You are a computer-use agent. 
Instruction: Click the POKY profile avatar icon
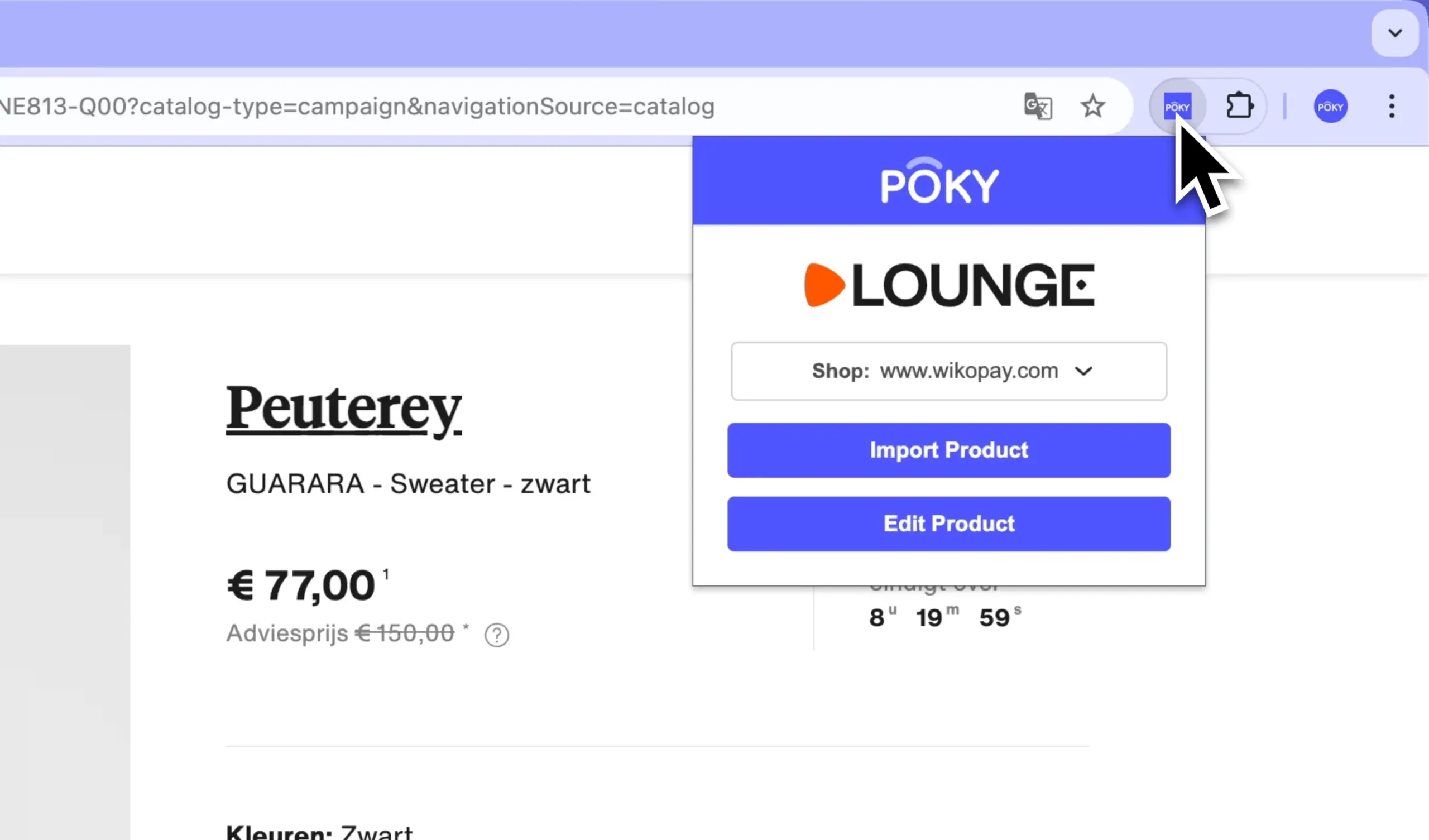[x=1330, y=106]
